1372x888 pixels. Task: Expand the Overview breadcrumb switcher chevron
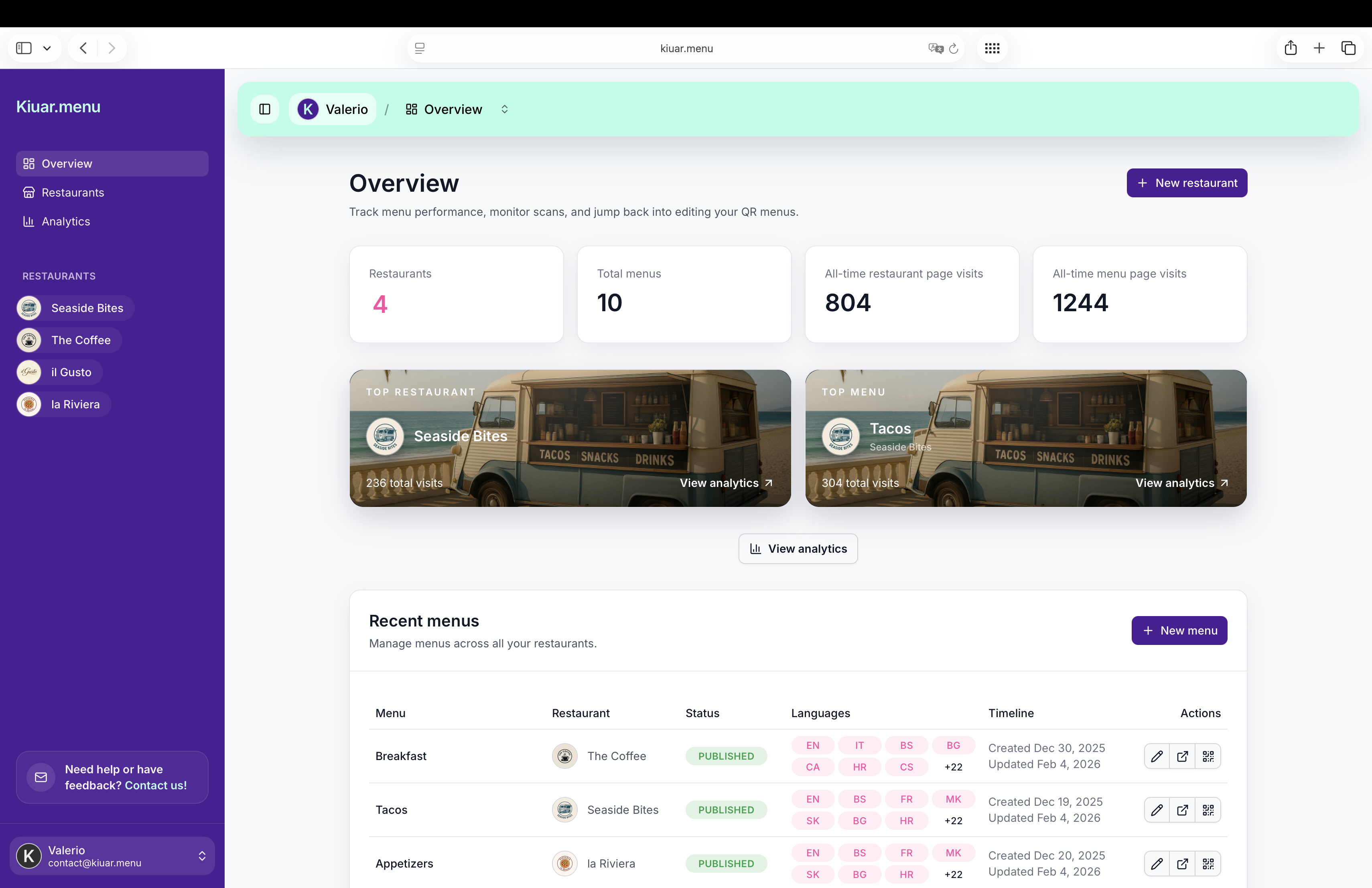[x=504, y=109]
